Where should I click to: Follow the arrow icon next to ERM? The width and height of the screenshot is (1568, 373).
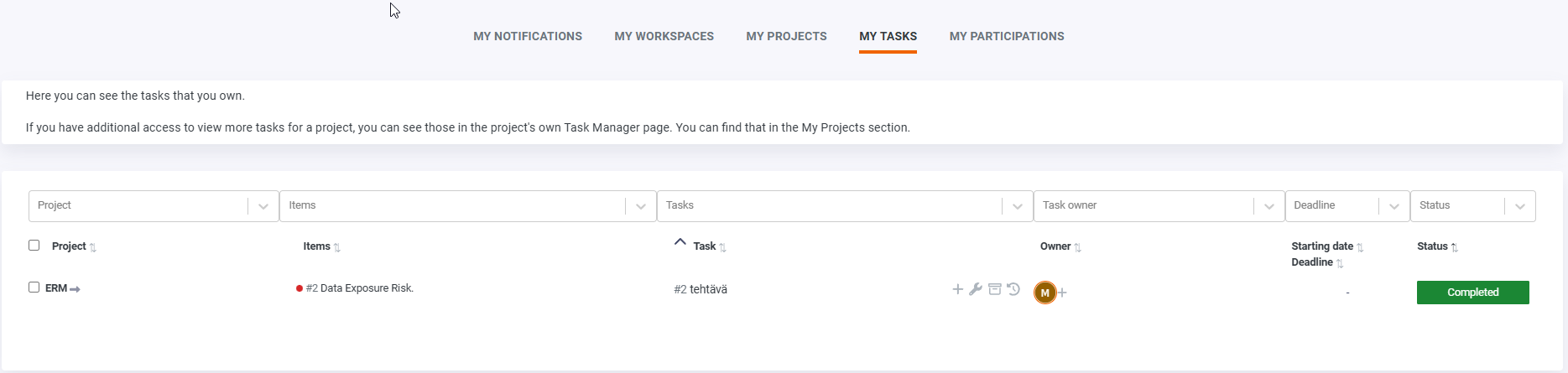point(75,289)
